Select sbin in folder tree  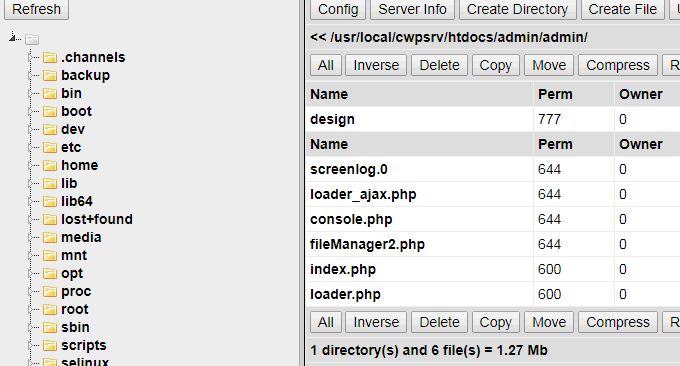click(75, 327)
